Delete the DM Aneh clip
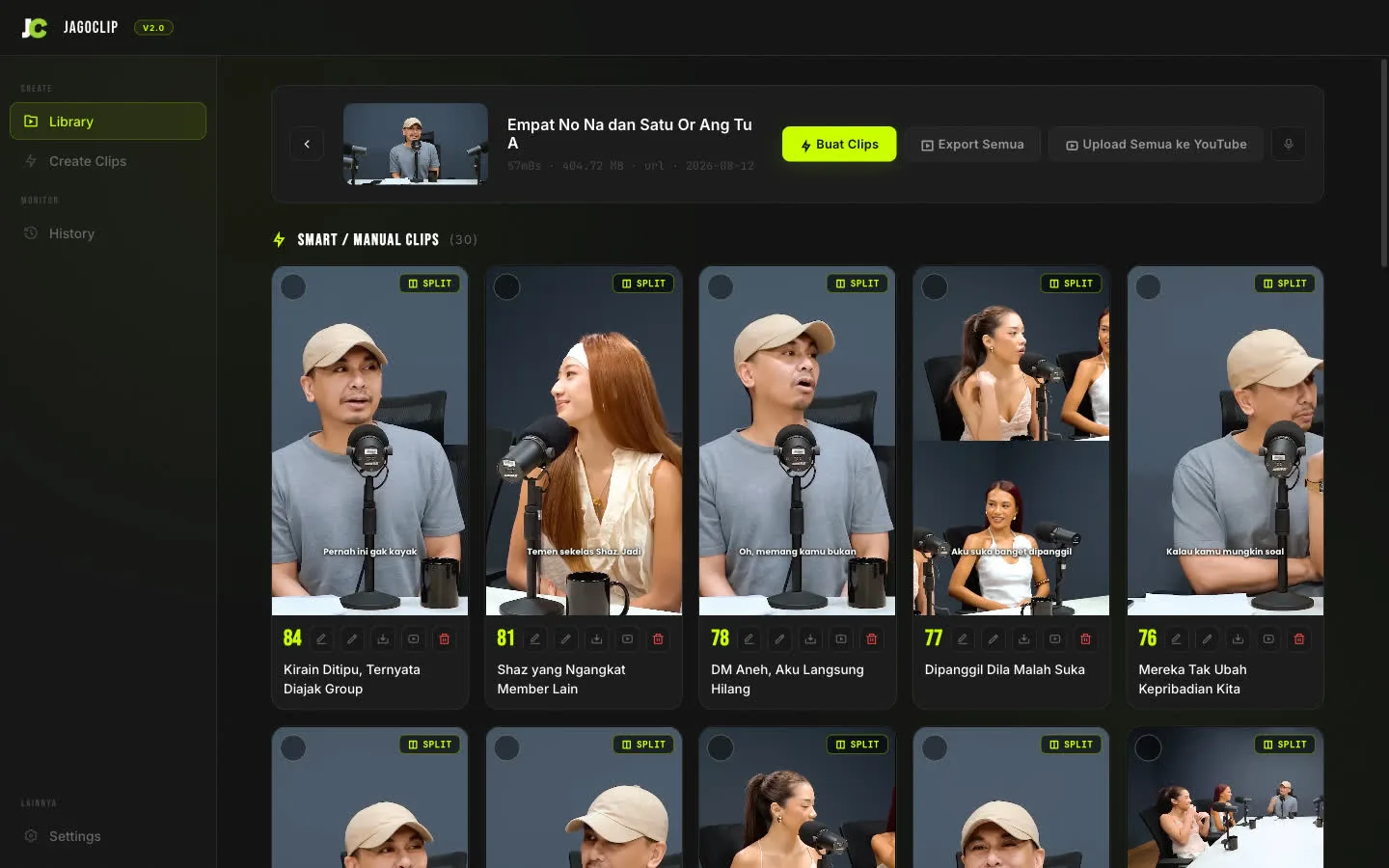The image size is (1389, 868). tap(872, 638)
